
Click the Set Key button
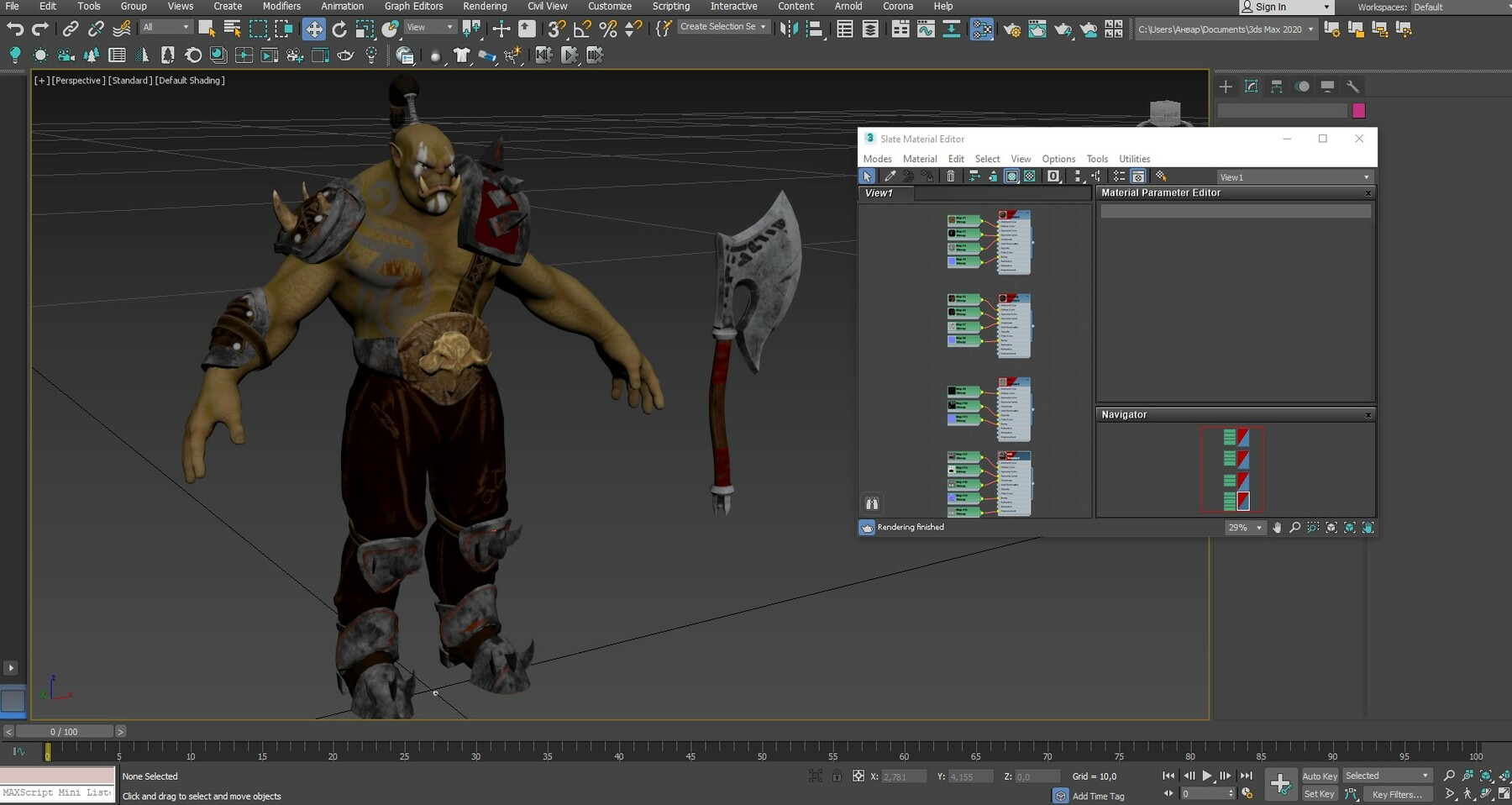pos(1319,793)
